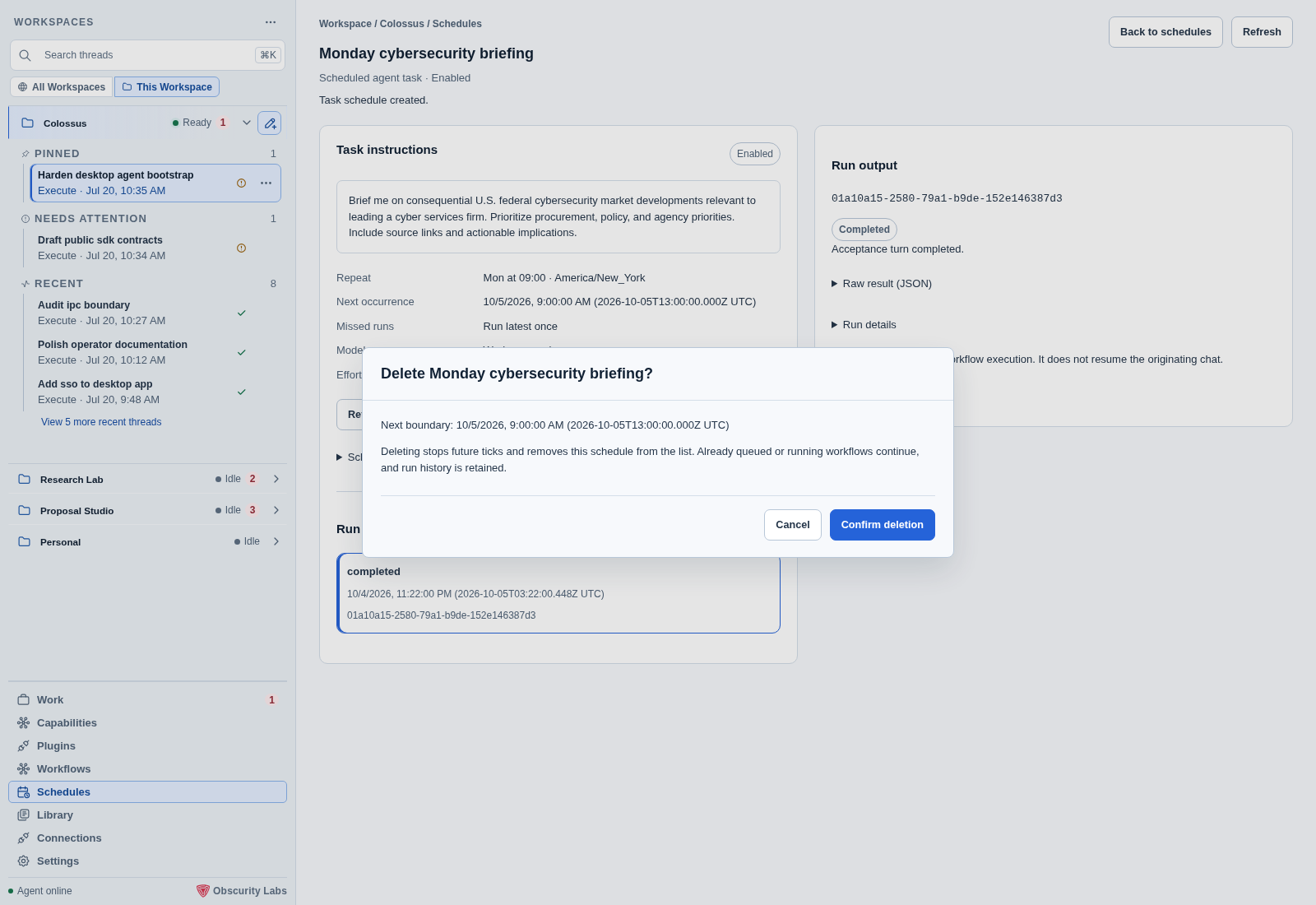This screenshot has width=1316, height=905.
Task: Click Research Lab badge count 2
Action: pyautogui.click(x=253, y=479)
